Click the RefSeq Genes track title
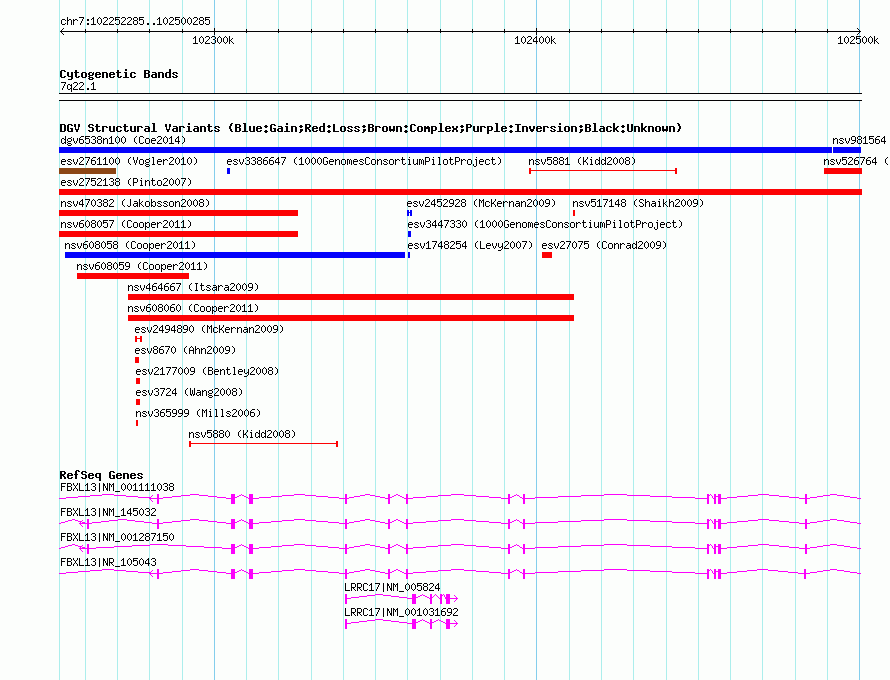890x680 pixels. [x=101, y=475]
